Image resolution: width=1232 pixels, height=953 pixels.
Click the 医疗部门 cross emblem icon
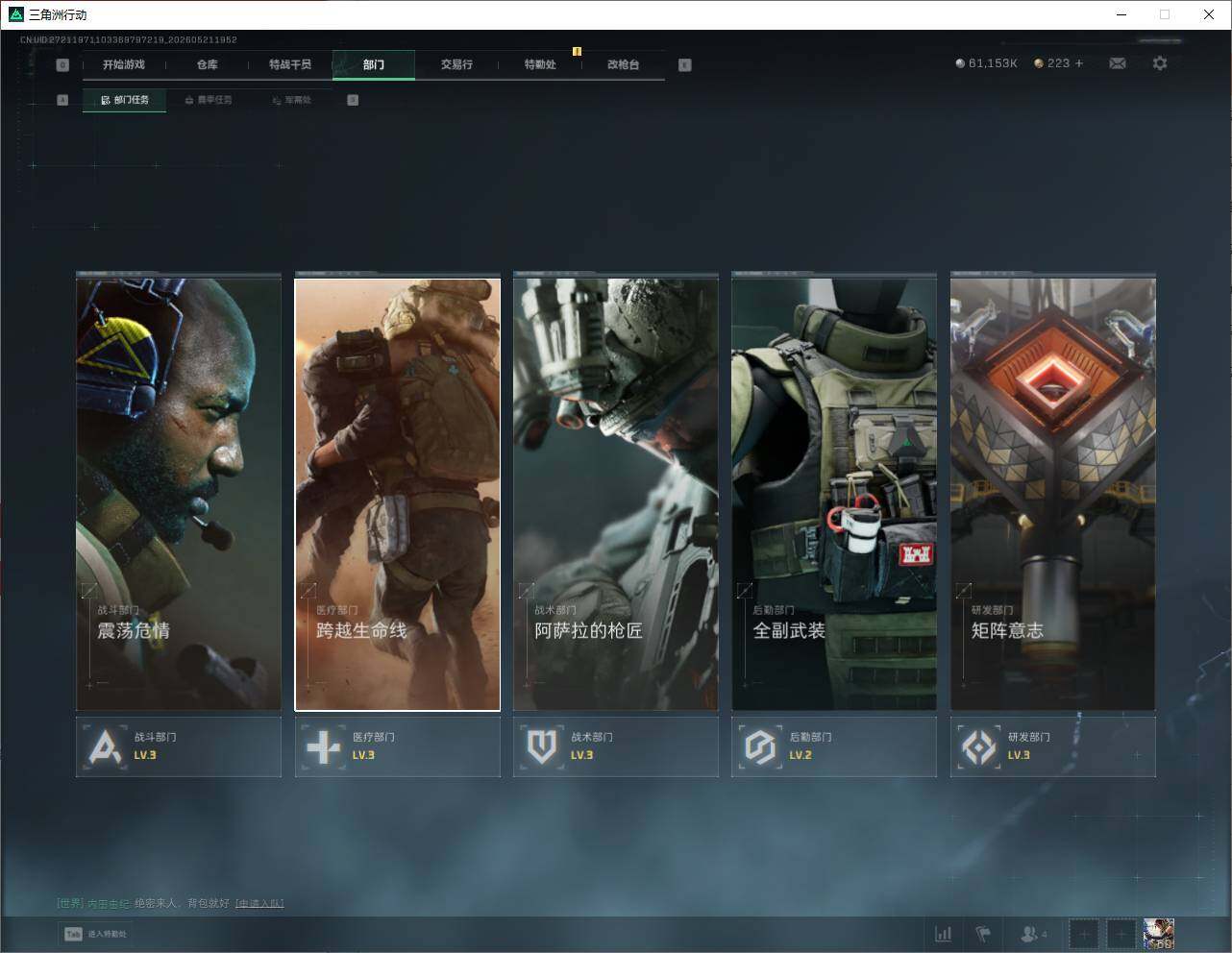click(323, 746)
